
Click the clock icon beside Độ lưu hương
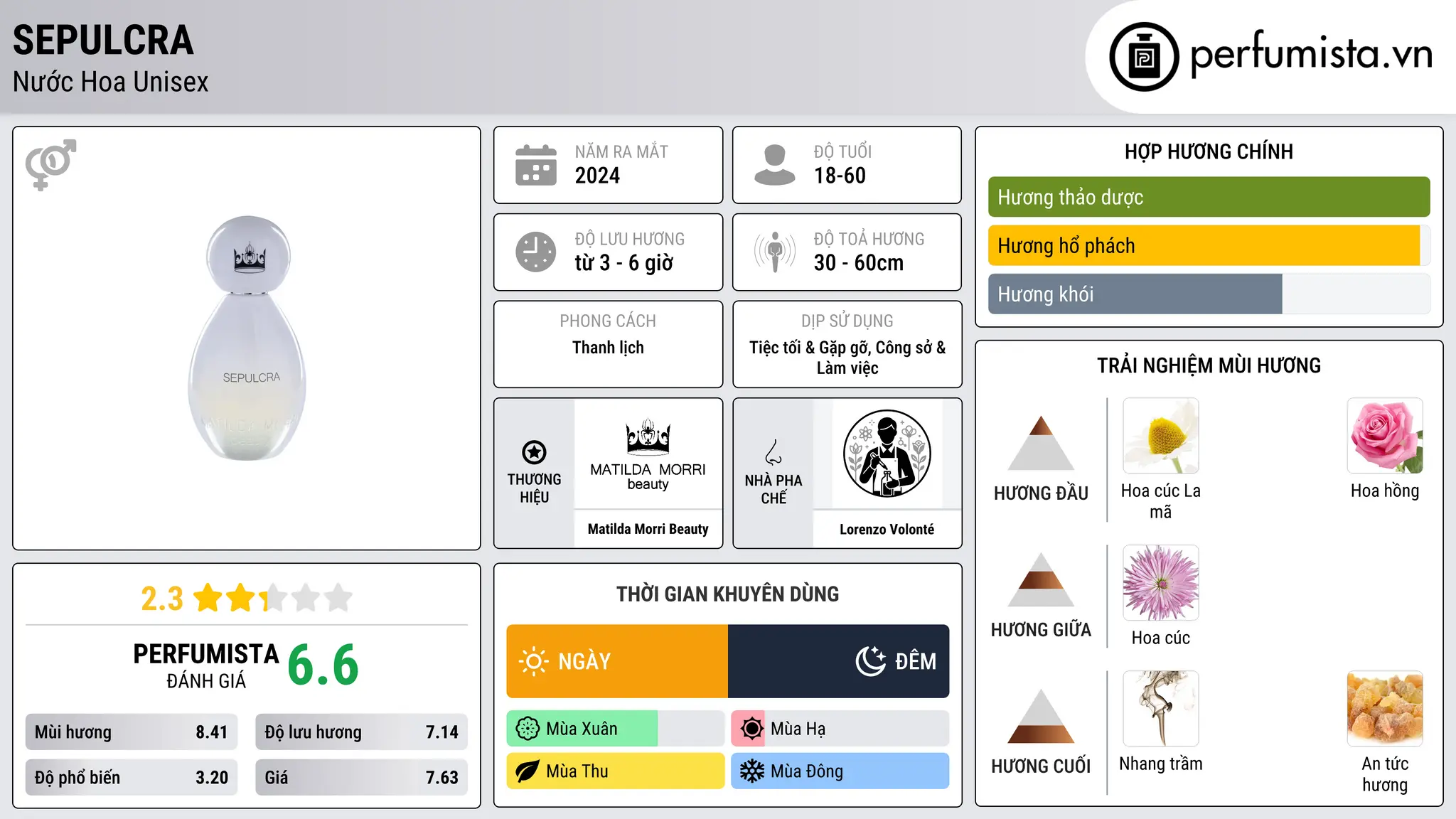coord(535,252)
